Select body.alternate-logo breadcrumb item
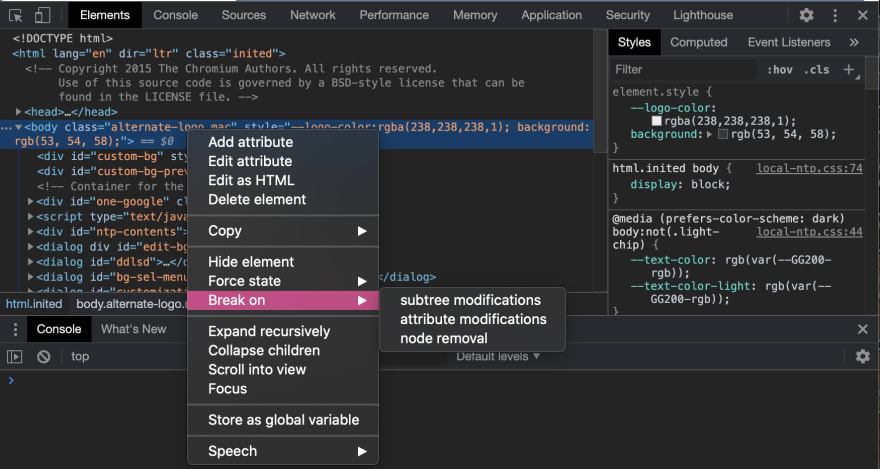 pos(131,304)
